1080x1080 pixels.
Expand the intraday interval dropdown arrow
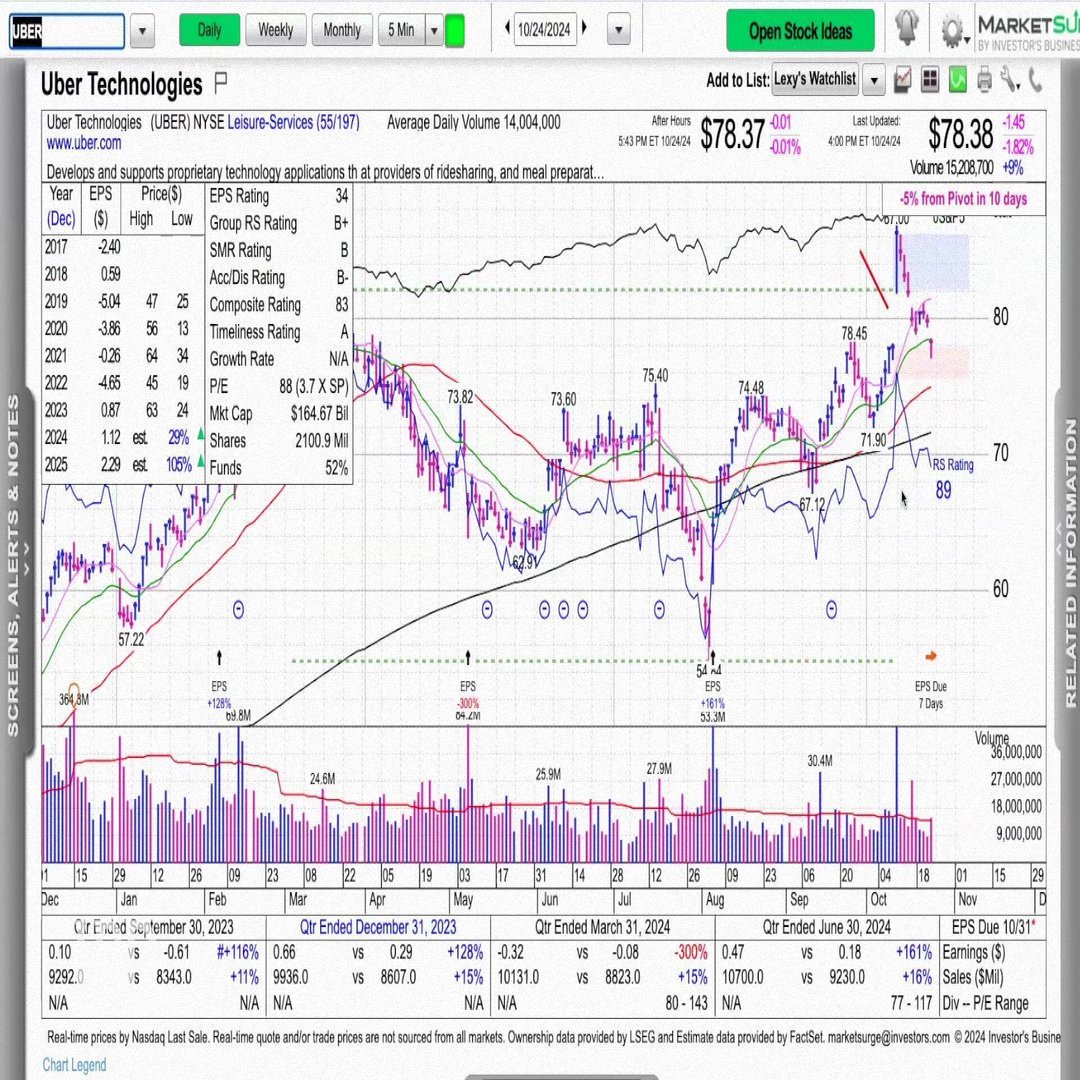coord(434,30)
